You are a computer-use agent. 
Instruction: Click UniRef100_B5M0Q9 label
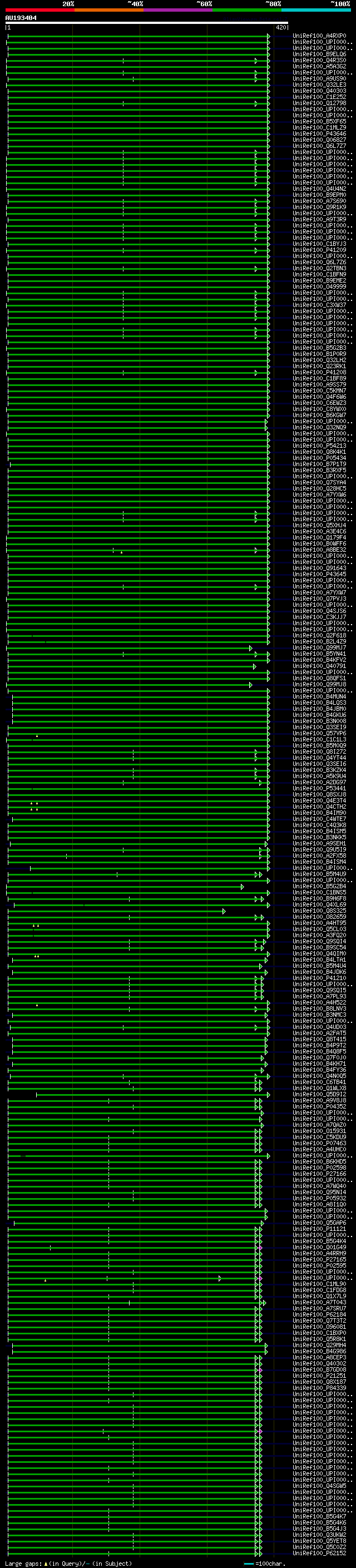tap(319, 745)
